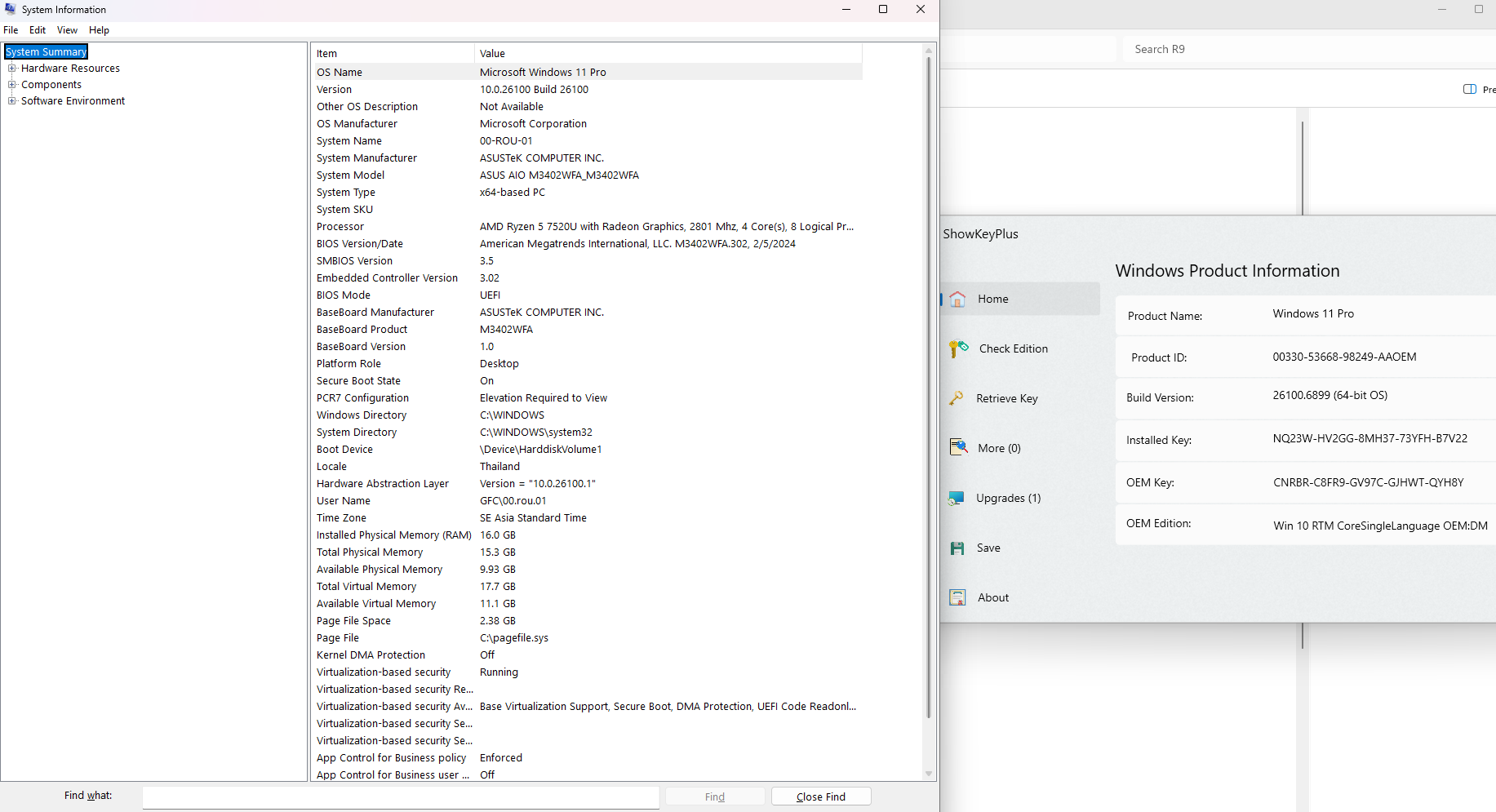Click the Save floppy disk icon
1496x812 pixels.
tap(957, 548)
